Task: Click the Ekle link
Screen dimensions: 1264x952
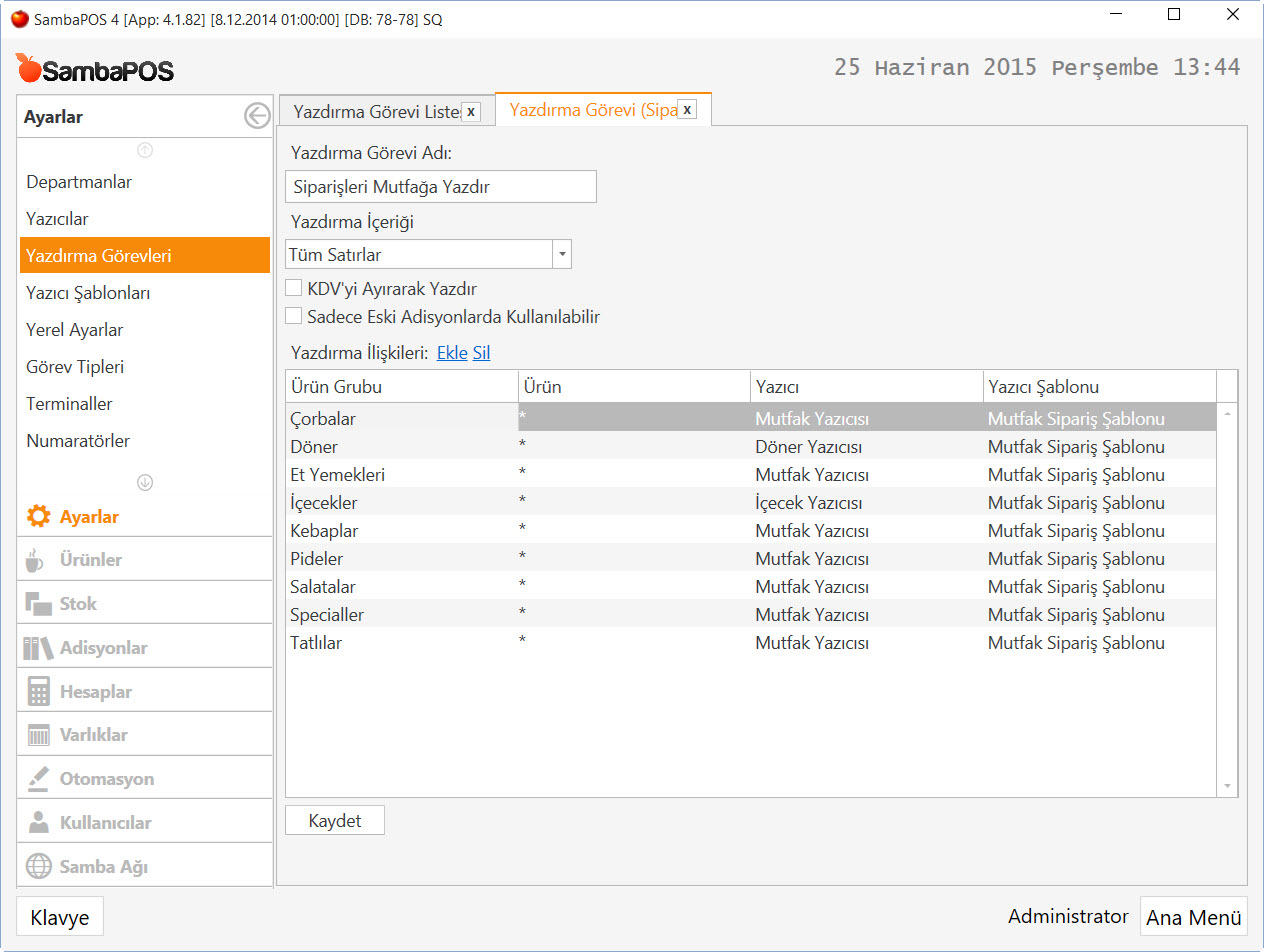Action: [x=452, y=353]
